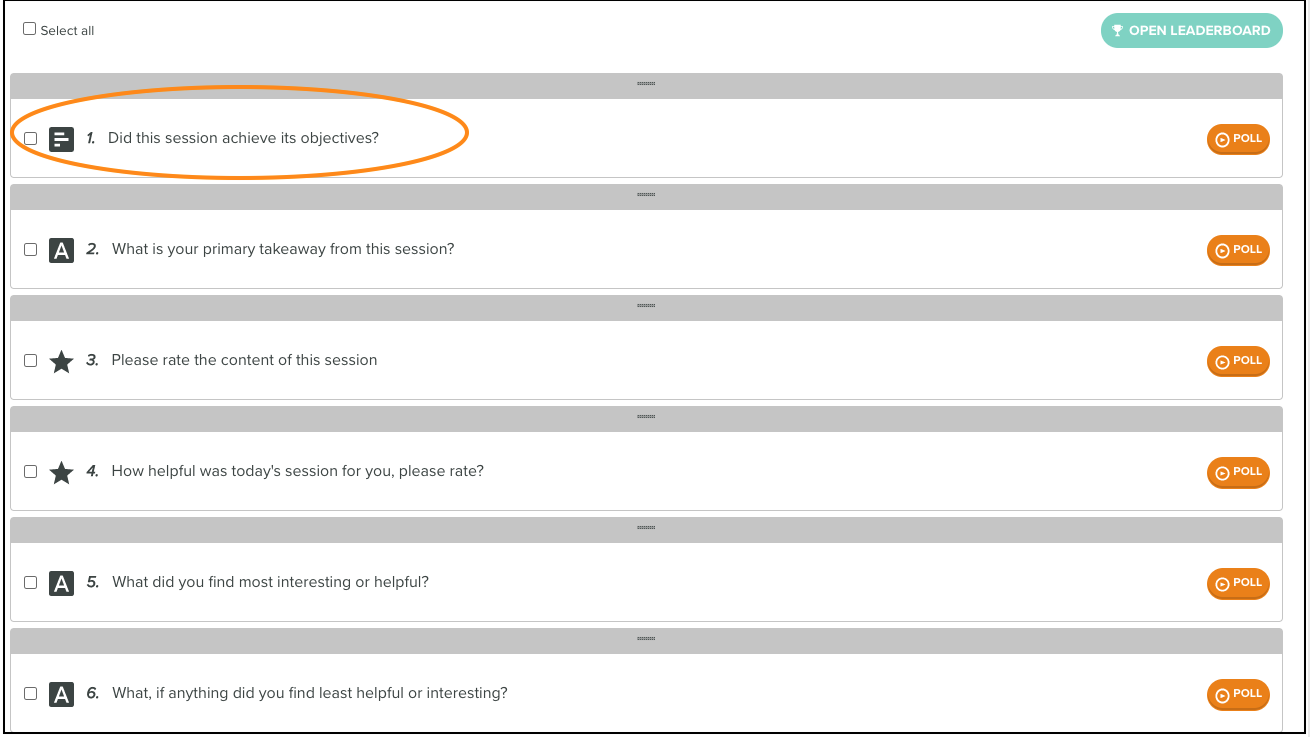Start the poll for question 1
The height and width of the screenshot is (737, 1310).
1238,139
